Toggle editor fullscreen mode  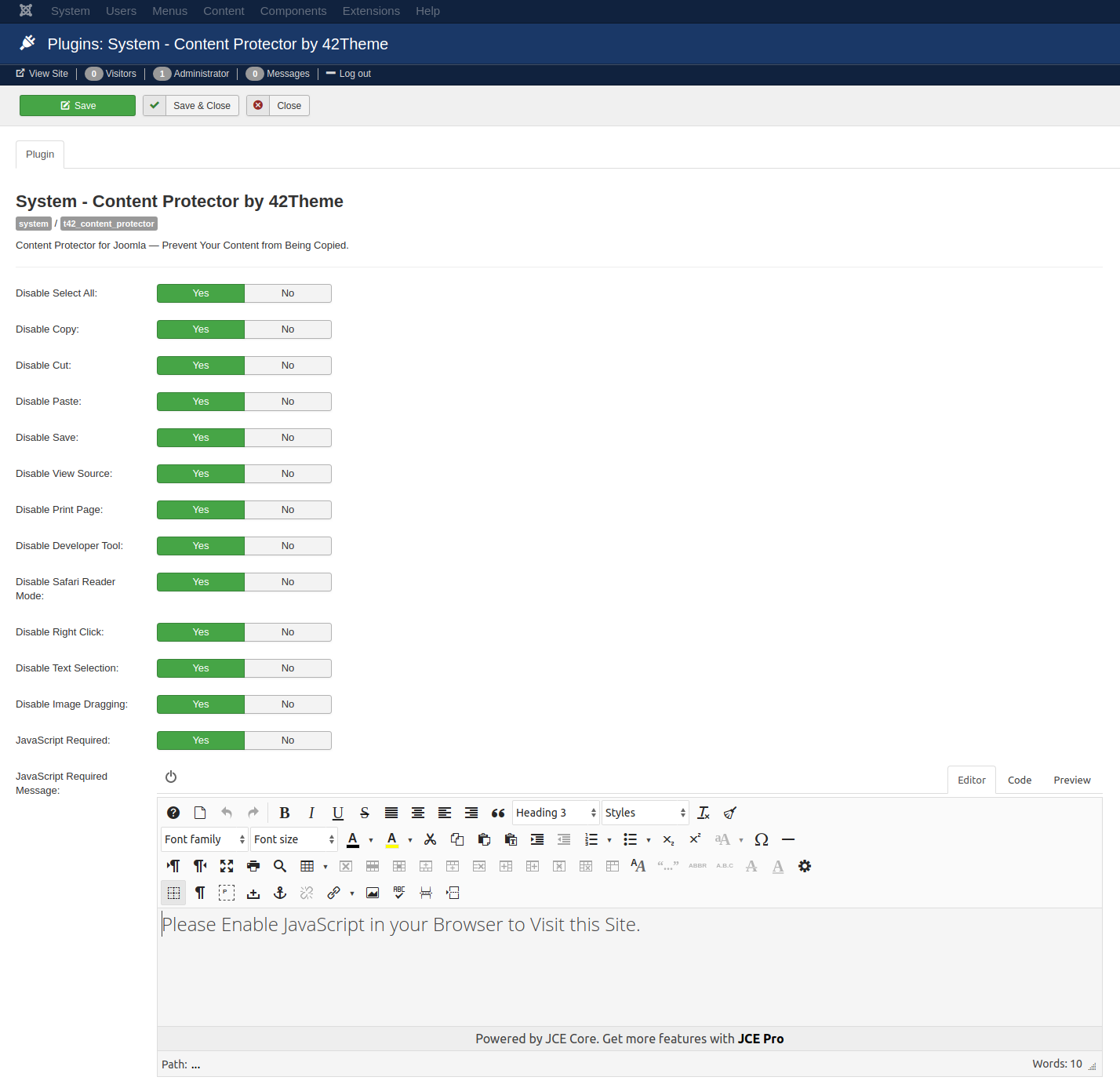coord(227,866)
